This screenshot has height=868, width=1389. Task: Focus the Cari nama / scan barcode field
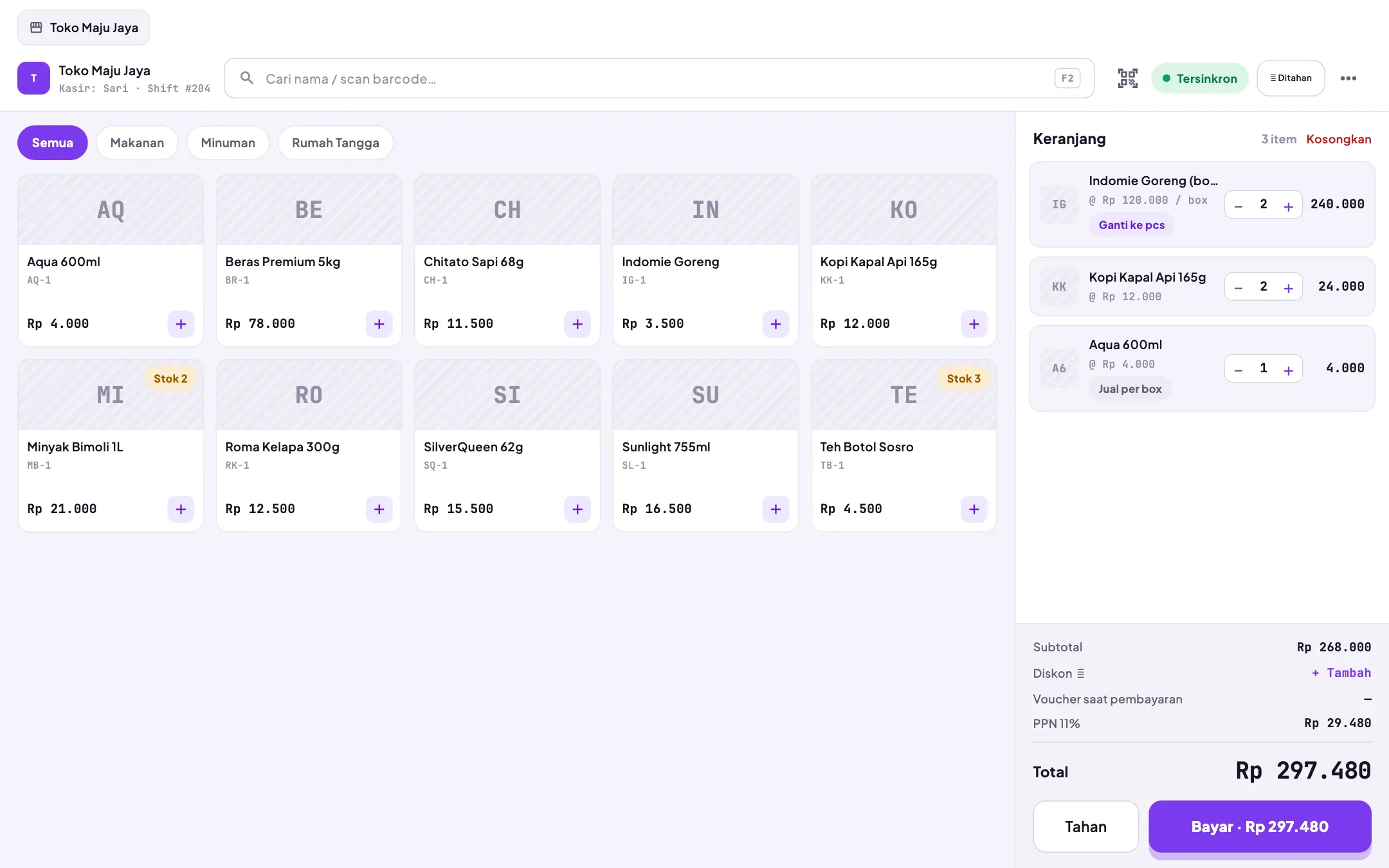pos(659,78)
